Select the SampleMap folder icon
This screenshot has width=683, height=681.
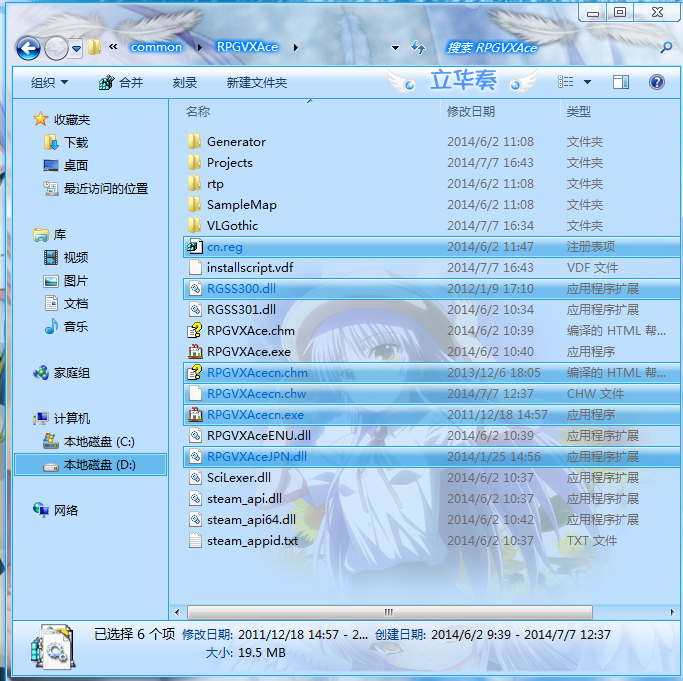click(x=194, y=204)
